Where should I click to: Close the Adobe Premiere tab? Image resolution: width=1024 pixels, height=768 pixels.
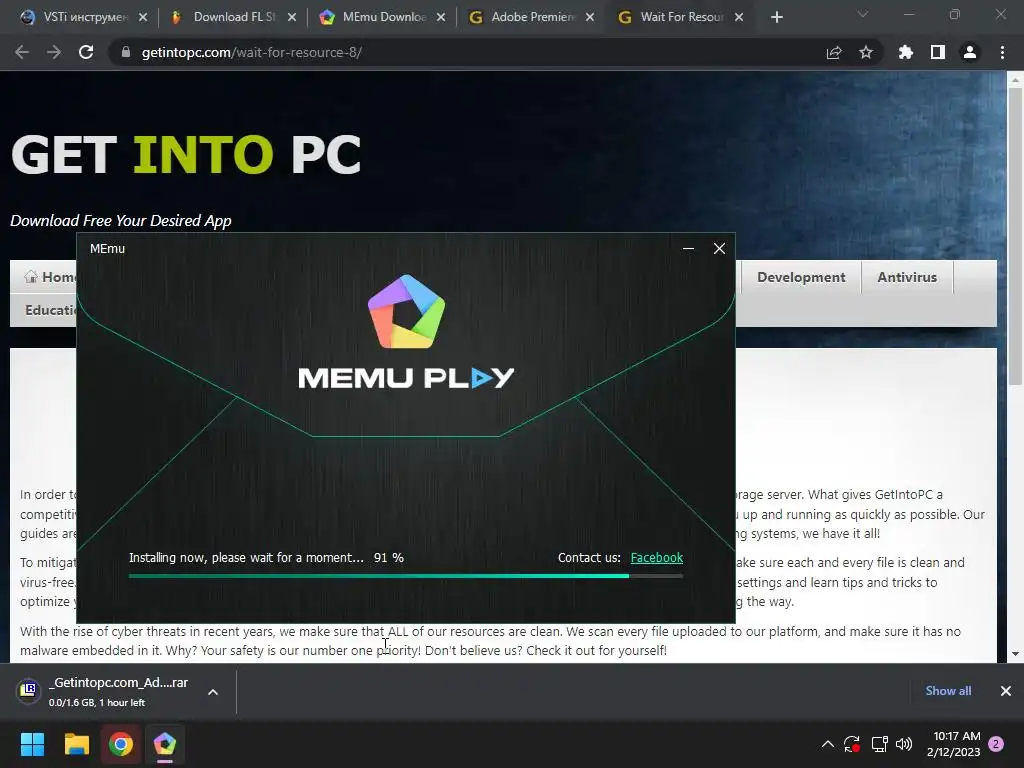(x=590, y=17)
